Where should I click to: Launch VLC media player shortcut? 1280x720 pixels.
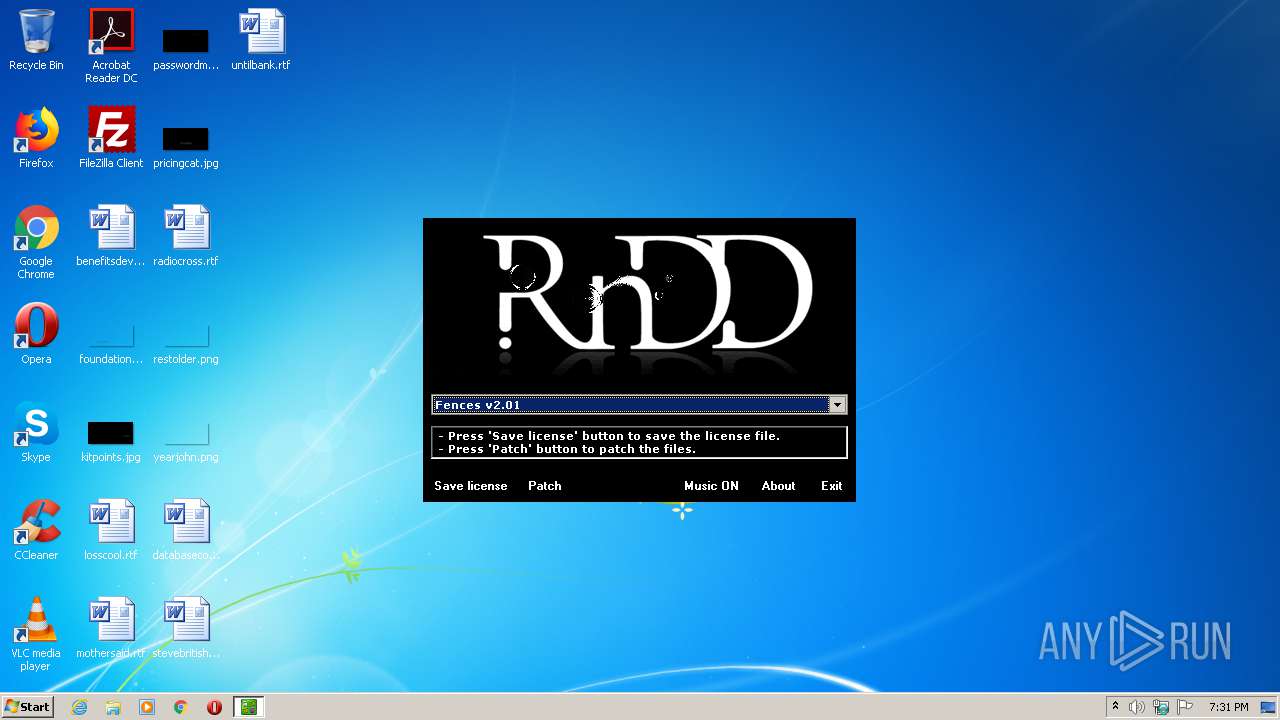36,635
